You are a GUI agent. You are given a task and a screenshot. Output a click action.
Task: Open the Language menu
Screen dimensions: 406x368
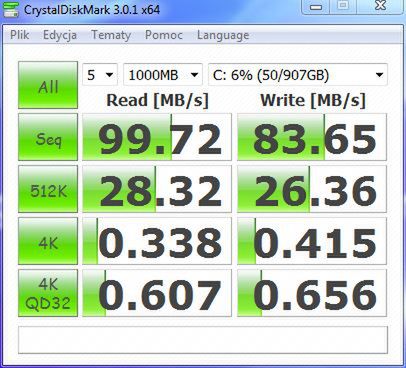[x=223, y=35]
